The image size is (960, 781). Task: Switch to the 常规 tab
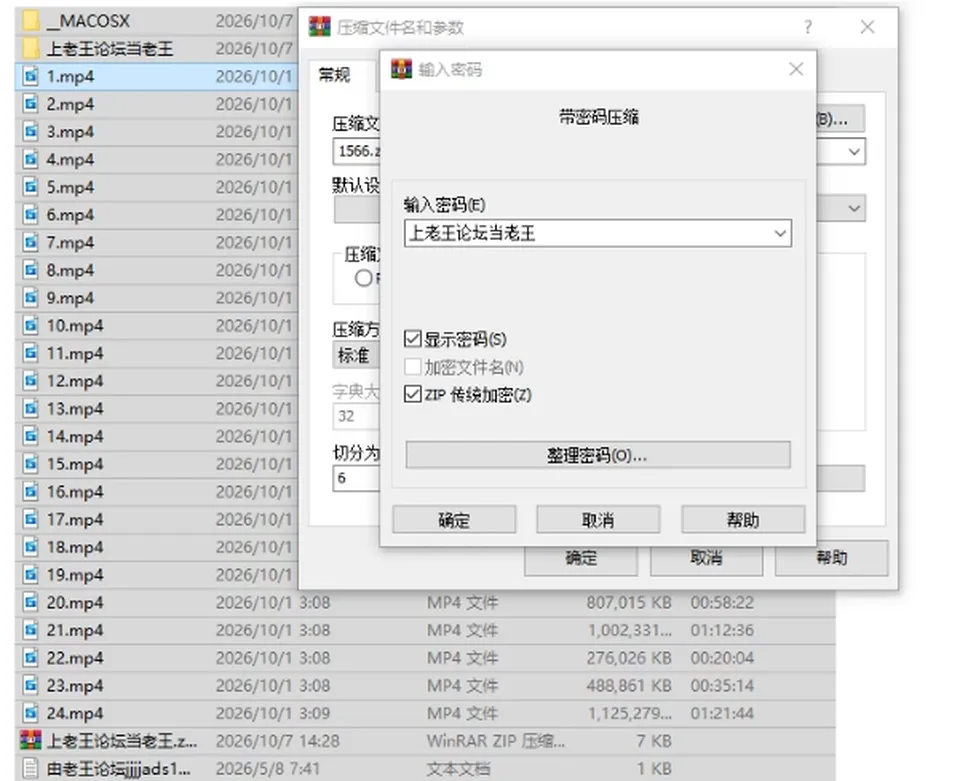pos(334,75)
